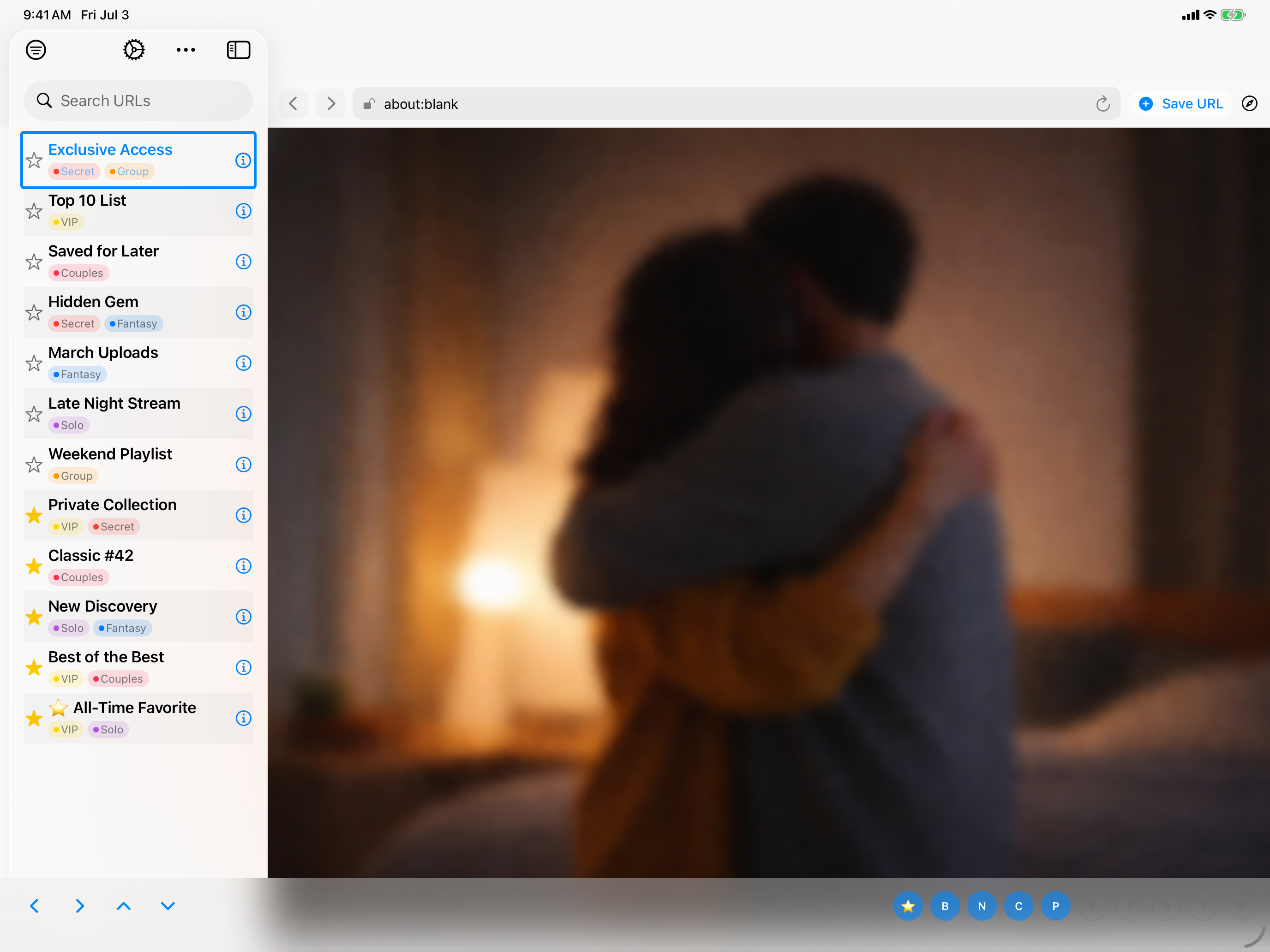Open the March Uploads entry

tap(138, 363)
